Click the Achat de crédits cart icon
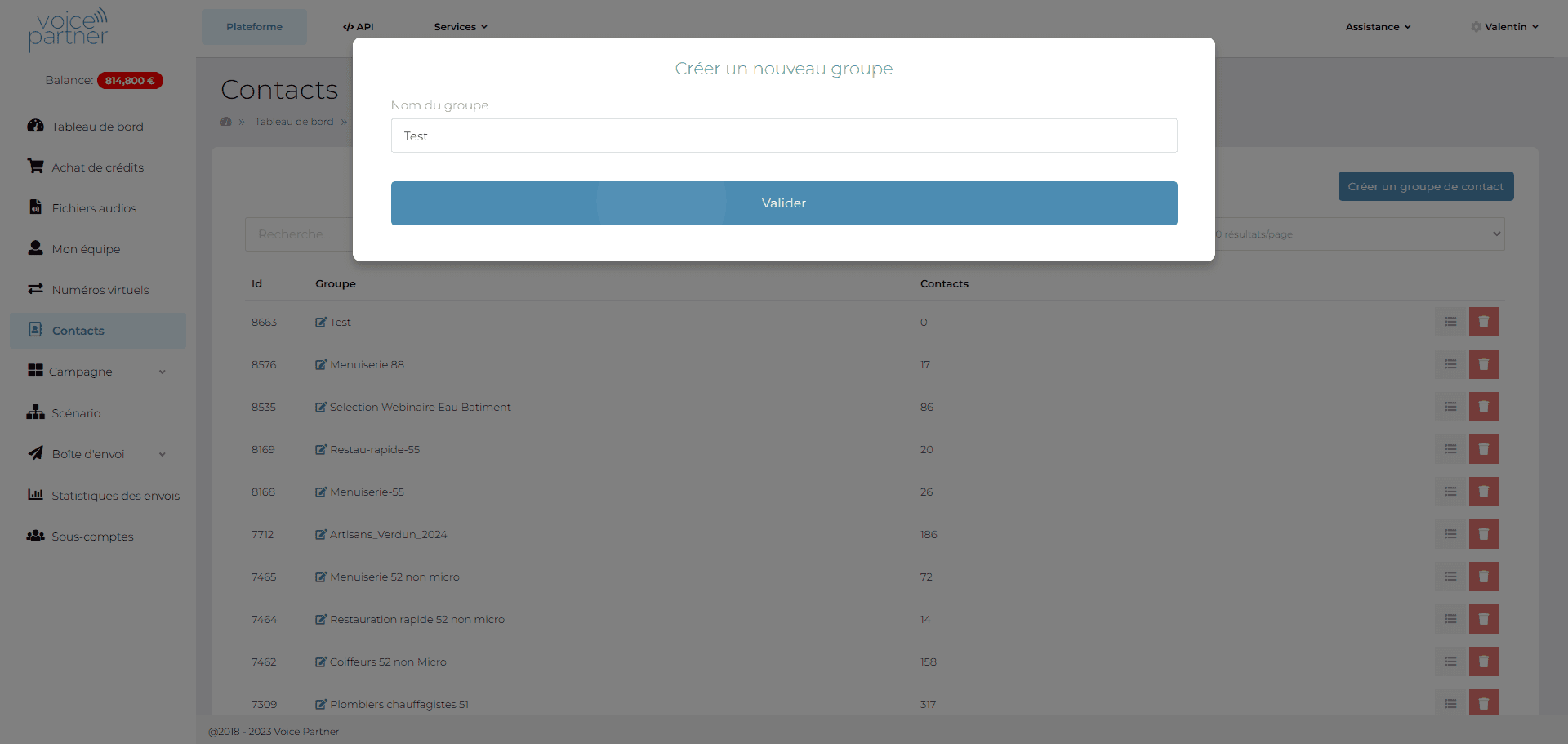 pyautogui.click(x=35, y=167)
